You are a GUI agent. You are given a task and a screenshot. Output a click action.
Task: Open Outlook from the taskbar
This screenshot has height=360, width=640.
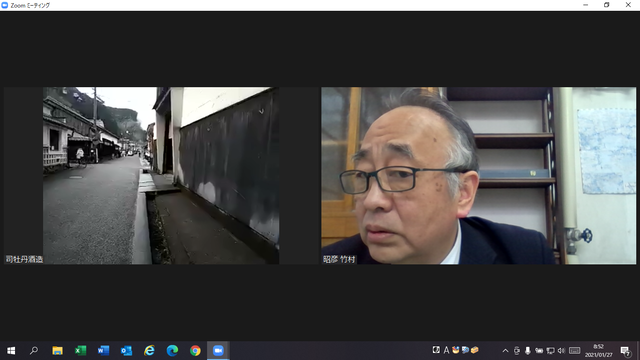coord(127,351)
